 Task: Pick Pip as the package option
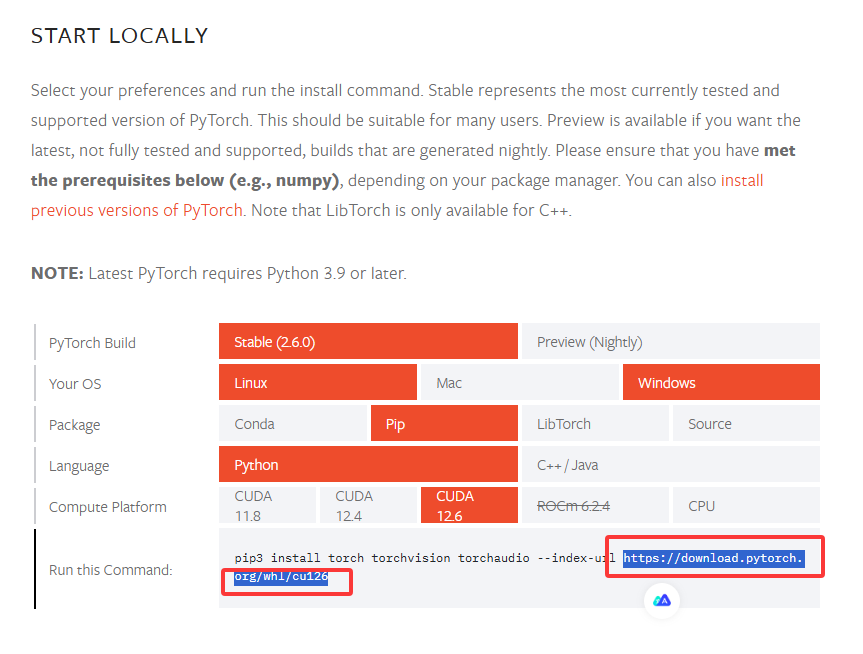pyautogui.click(x=443, y=423)
